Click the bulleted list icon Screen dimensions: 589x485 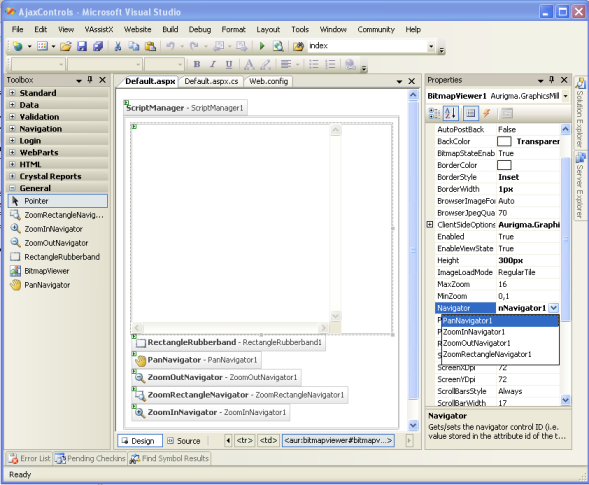click(314, 64)
